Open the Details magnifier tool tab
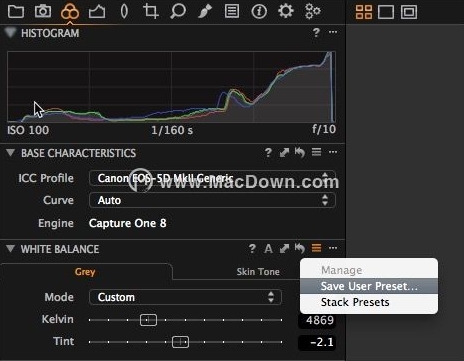The image size is (464, 361). click(178, 11)
